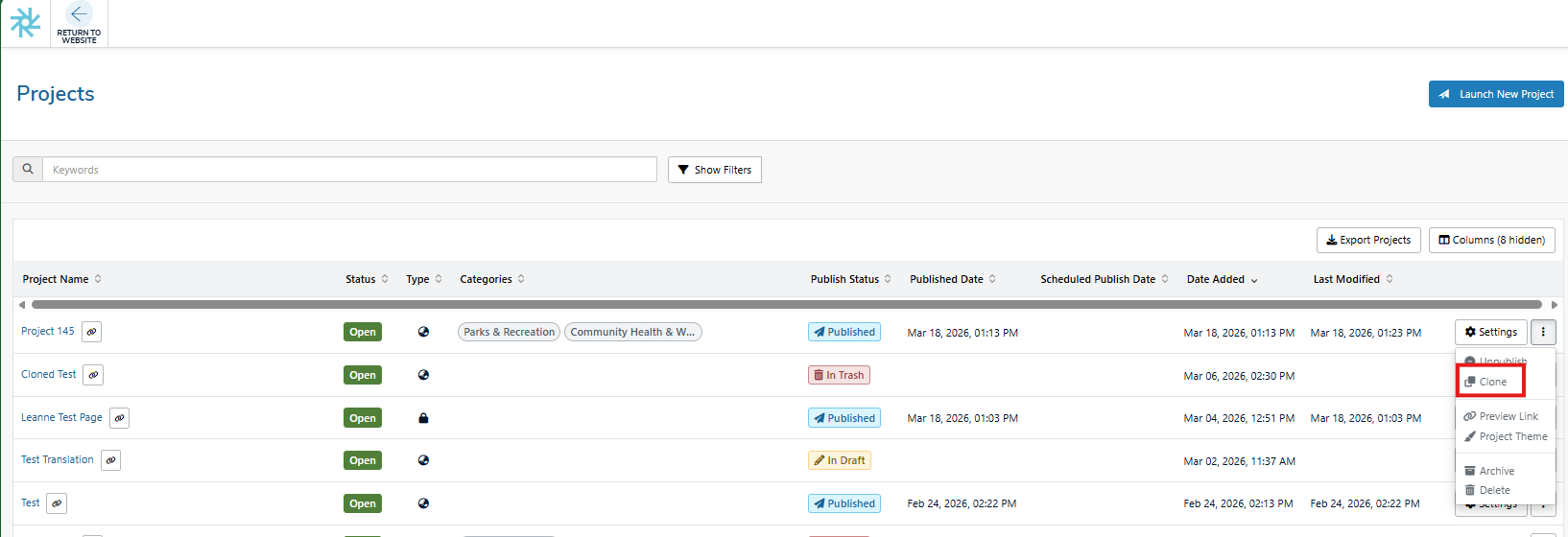This screenshot has width=1568, height=537.
Task: Click the snowflake logo at top left
Action: coord(25,23)
